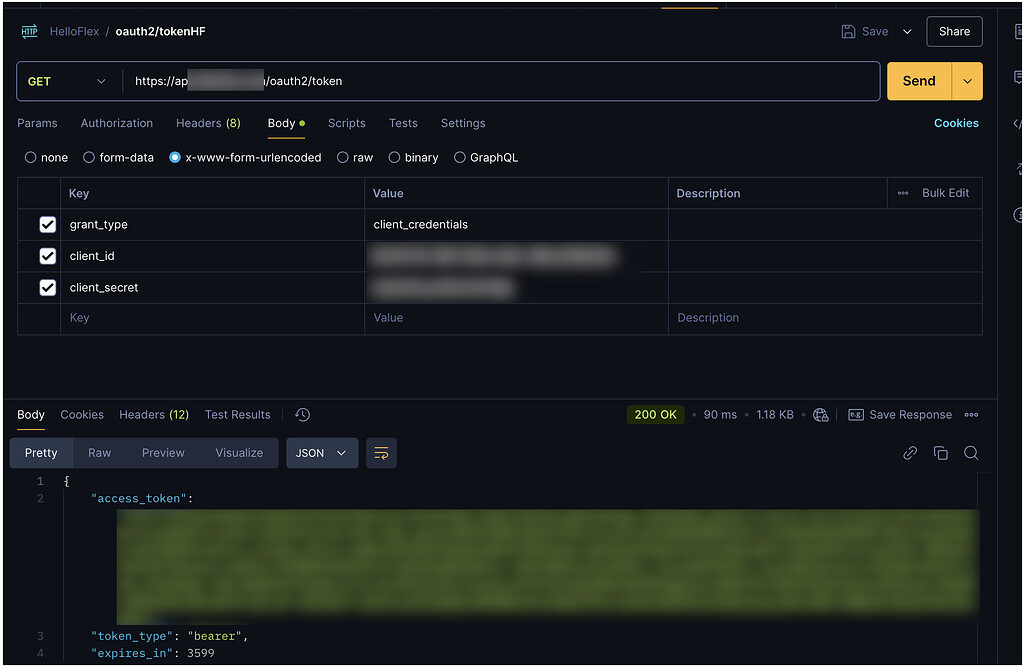
Task: Click the link icon in the response toolbar
Action: (x=910, y=452)
